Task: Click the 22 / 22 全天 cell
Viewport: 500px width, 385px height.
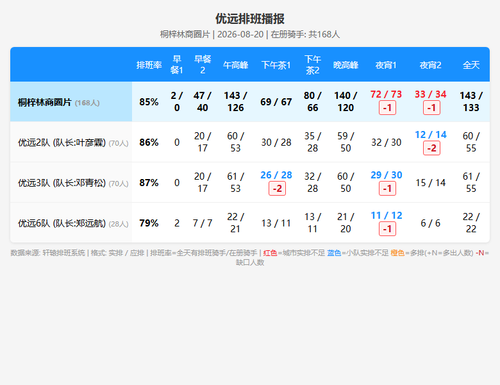Action: (471, 223)
